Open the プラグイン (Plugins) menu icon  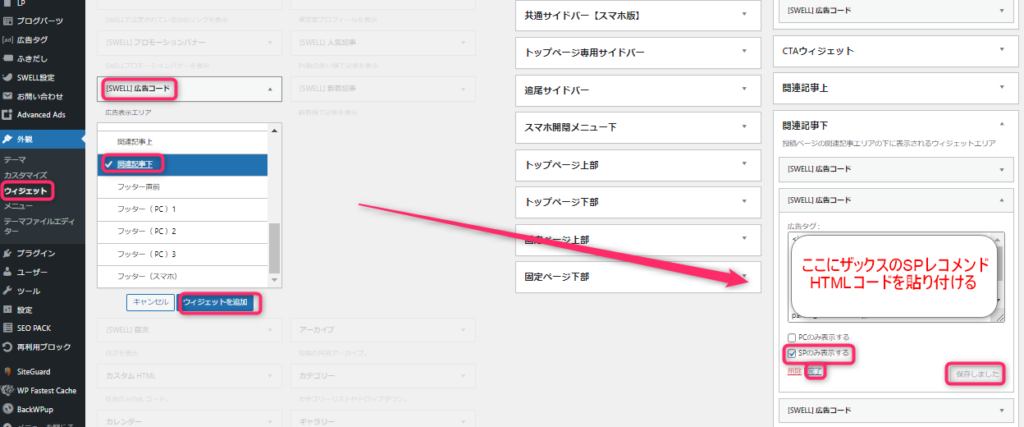click(8, 253)
